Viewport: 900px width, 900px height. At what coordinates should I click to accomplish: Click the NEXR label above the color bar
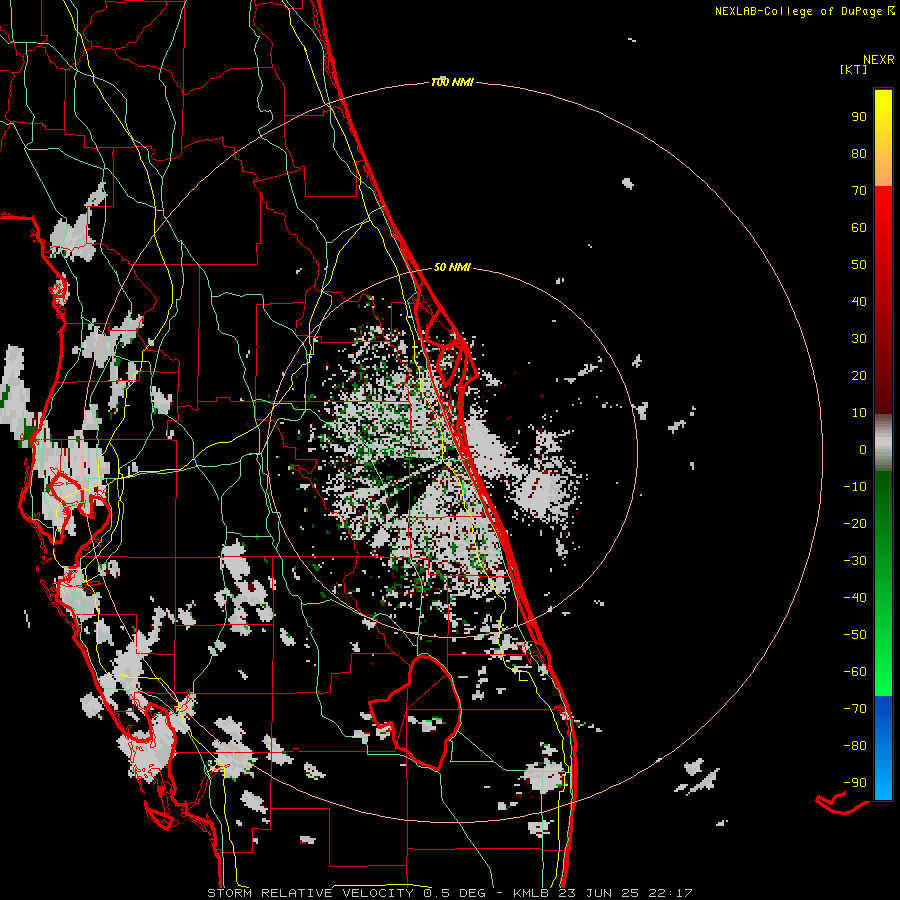879,60
